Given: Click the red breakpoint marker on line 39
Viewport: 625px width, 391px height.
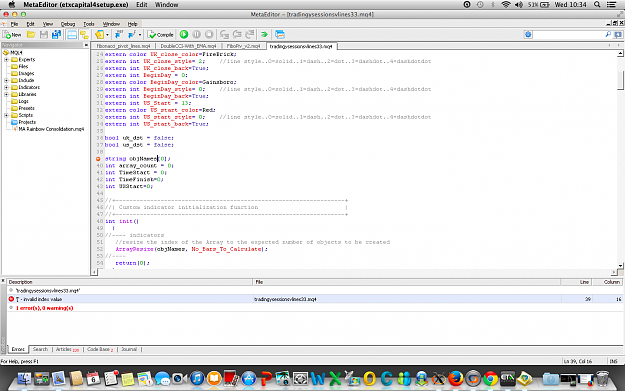Looking at the screenshot, I should click(98, 159).
